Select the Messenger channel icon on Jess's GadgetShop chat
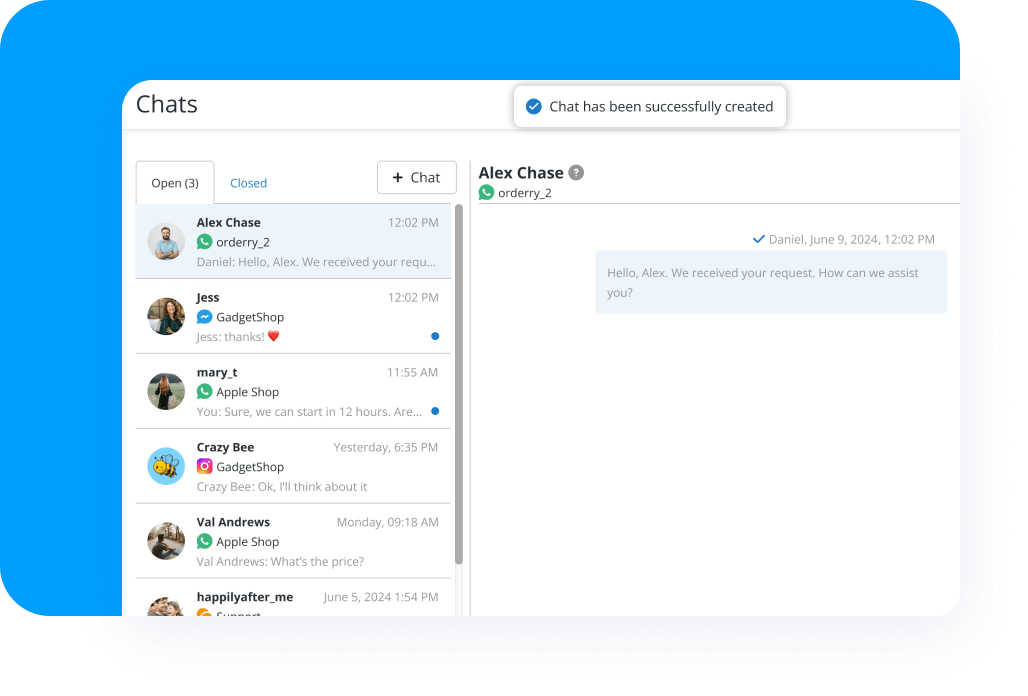The height and width of the screenshot is (696, 1028). [x=205, y=317]
